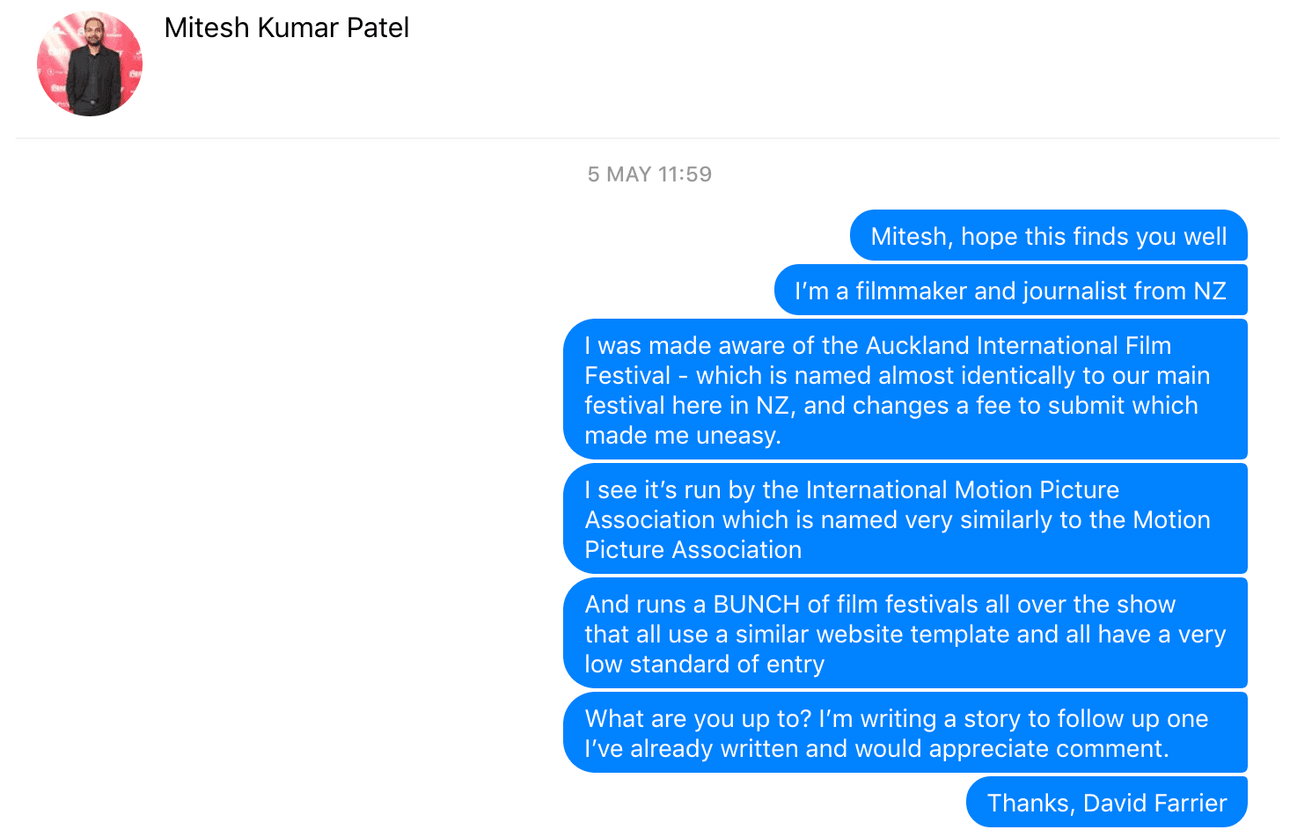
Task: Click the words "made me uneasy."
Action: pyautogui.click(x=683, y=436)
